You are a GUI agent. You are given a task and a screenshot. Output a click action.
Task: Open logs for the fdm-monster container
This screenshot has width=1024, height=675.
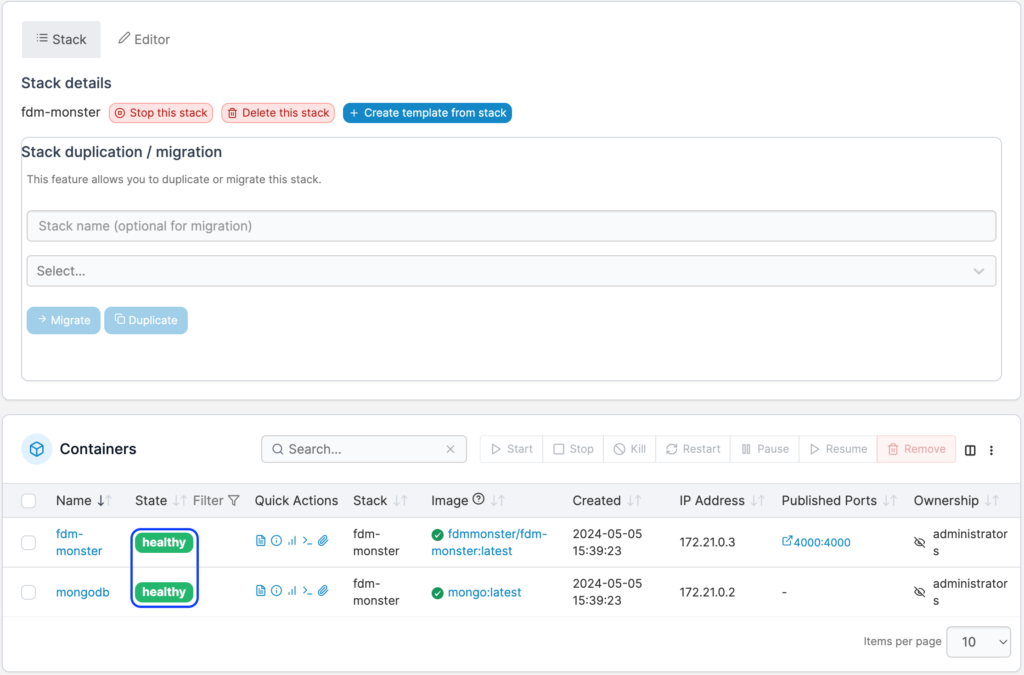coord(261,540)
